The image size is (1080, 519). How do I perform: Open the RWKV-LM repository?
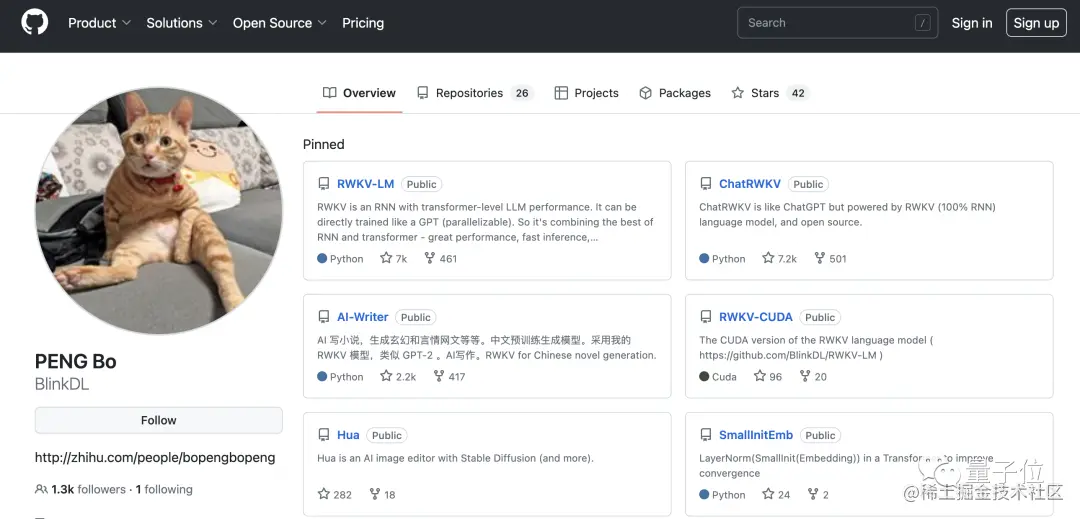tap(366, 184)
